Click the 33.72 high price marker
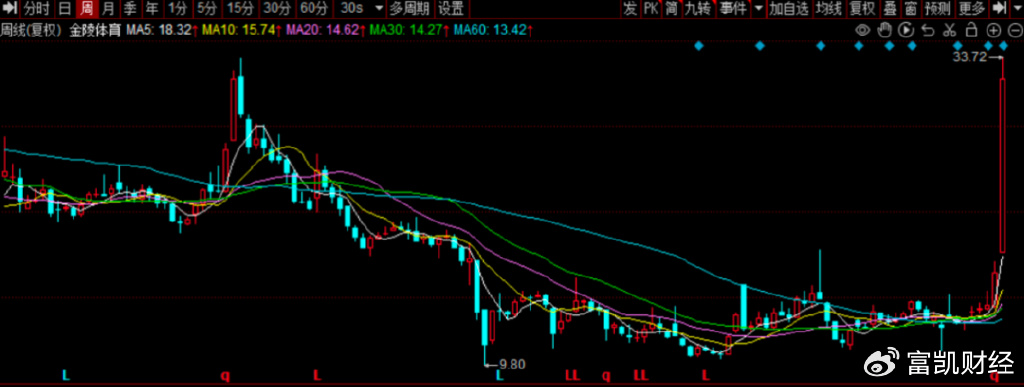Screen dimensions: 1024x387 pos(968,57)
